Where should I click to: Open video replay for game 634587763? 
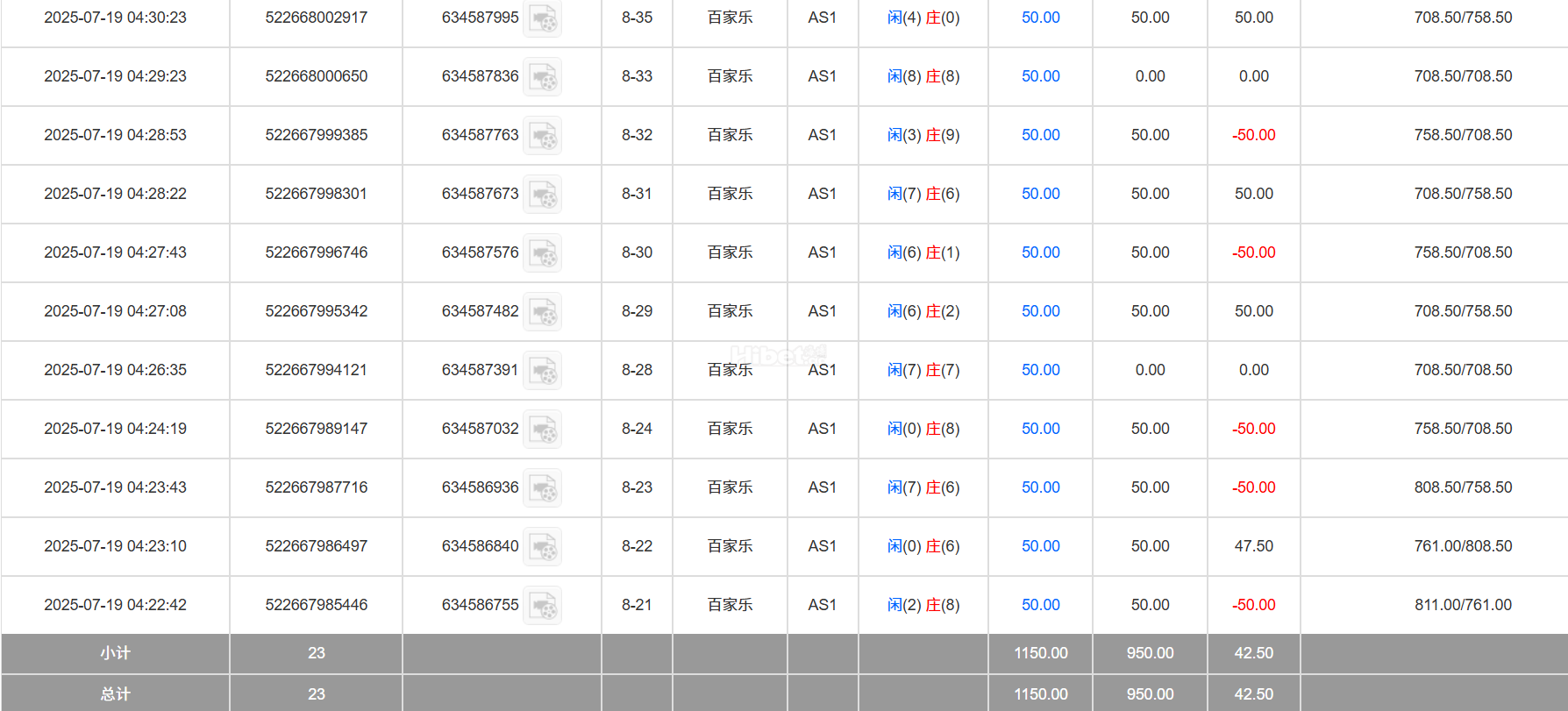click(x=543, y=136)
